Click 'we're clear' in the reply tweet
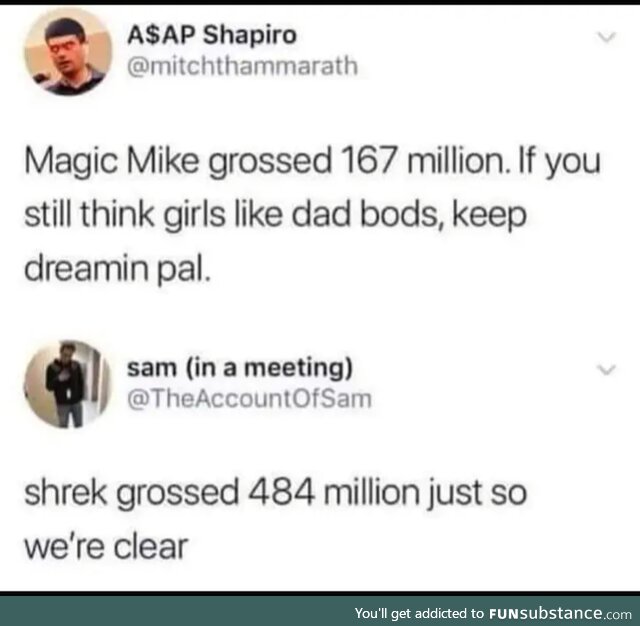This screenshot has width=640, height=626. [106, 547]
